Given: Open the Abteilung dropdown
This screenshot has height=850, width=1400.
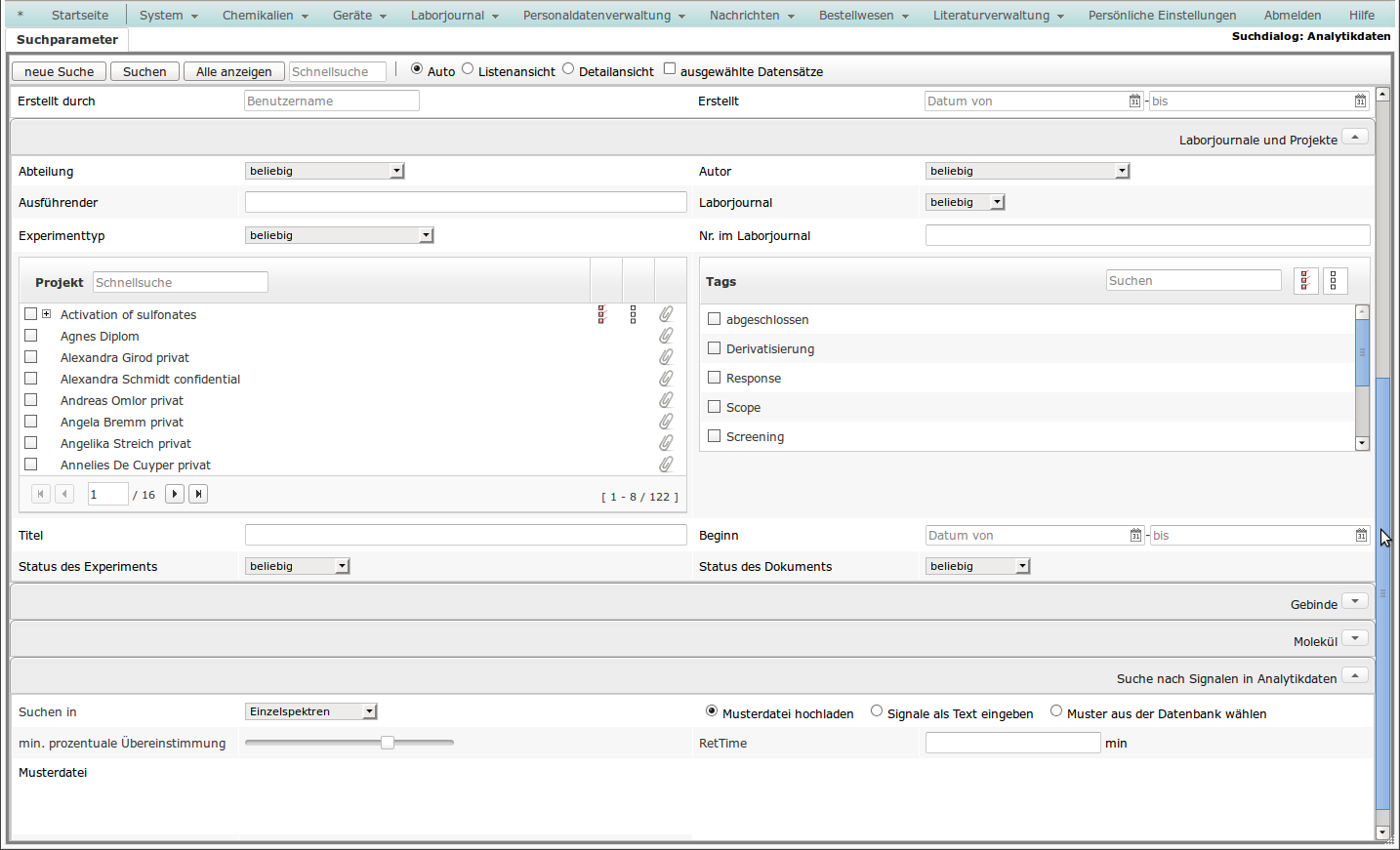Looking at the screenshot, I should point(324,171).
